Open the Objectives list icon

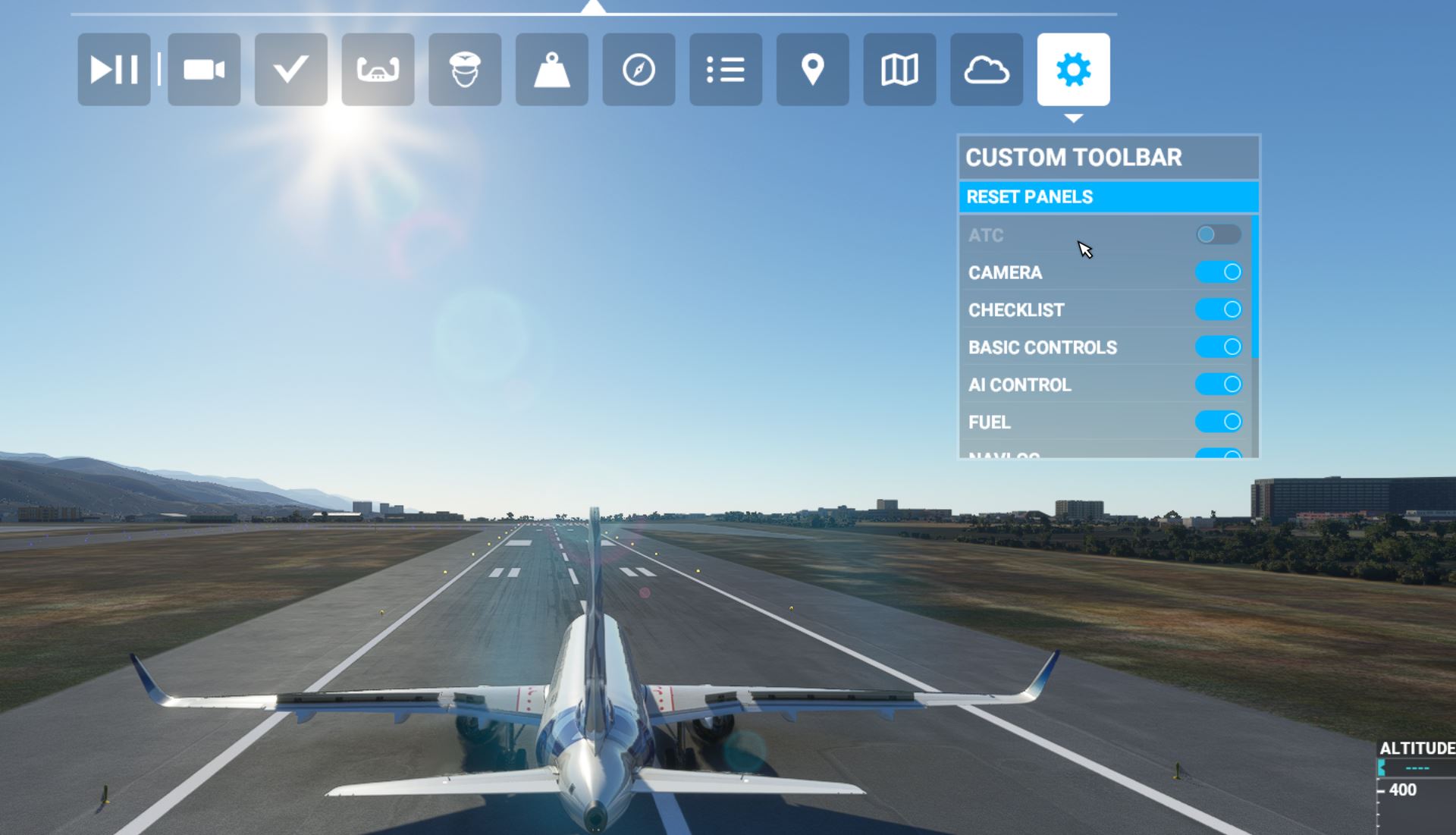(726, 70)
